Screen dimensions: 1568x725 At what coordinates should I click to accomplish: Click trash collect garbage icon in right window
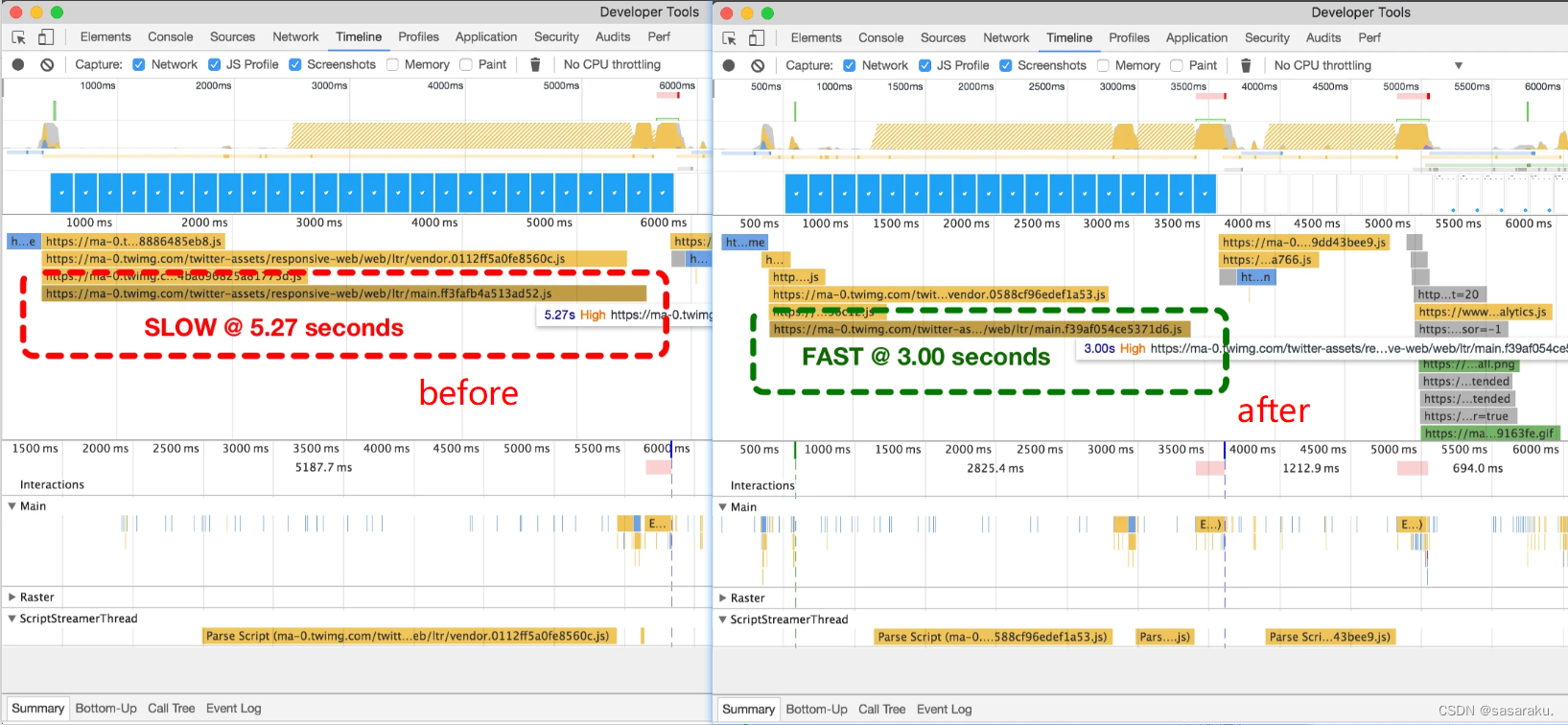pyautogui.click(x=1246, y=65)
